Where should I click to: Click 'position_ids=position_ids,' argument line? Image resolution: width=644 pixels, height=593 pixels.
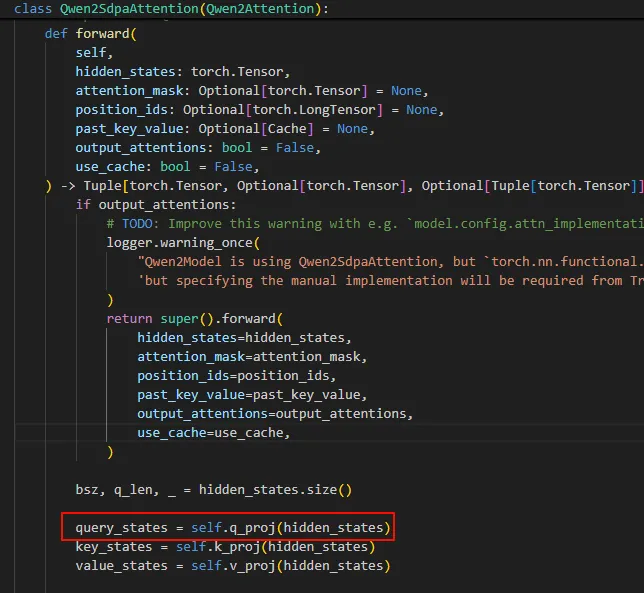coord(237,376)
